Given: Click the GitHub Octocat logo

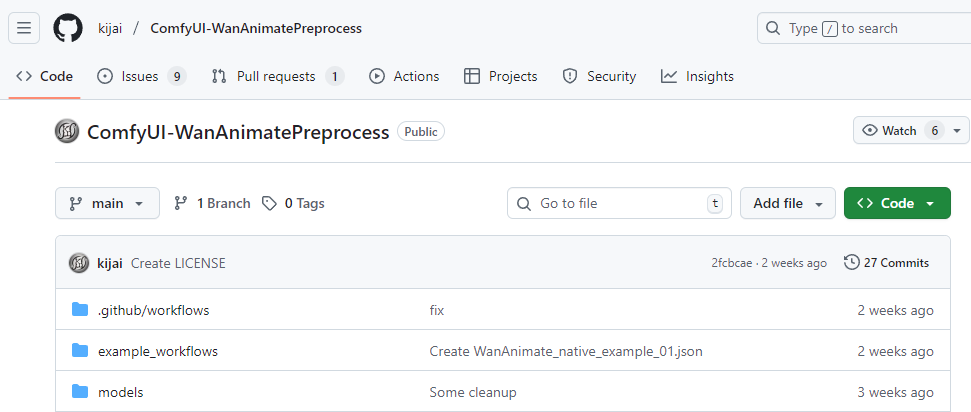Looking at the screenshot, I should pos(68,28).
